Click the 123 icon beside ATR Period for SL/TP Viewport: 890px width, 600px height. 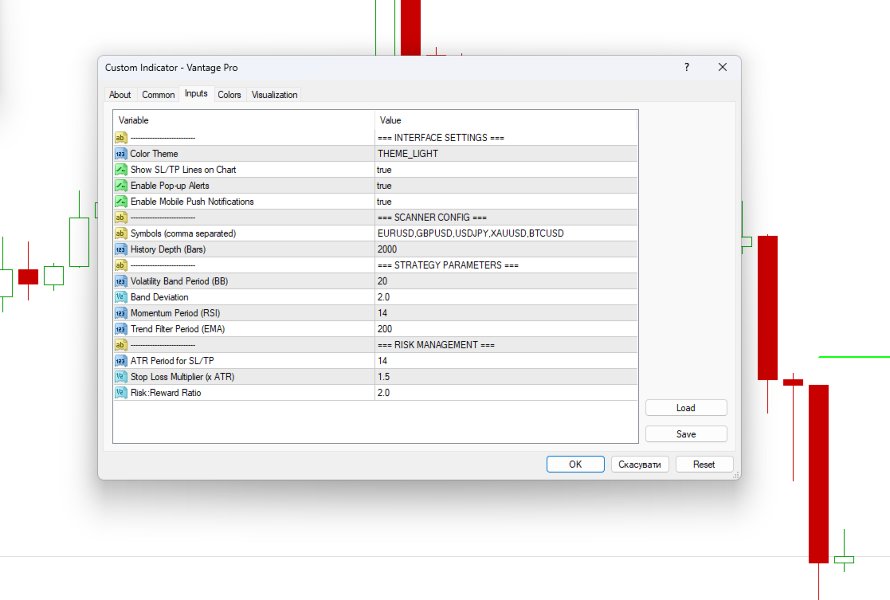coord(122,361)
